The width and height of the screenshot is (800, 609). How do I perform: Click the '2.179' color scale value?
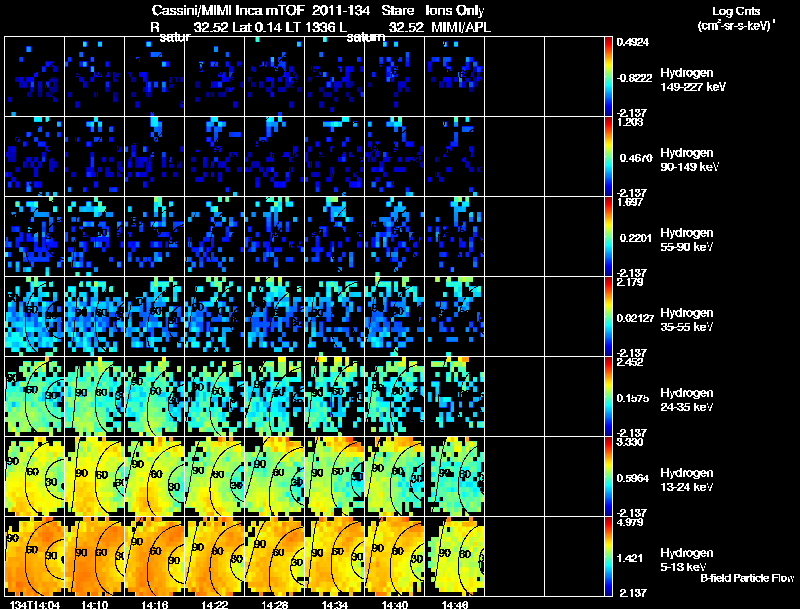pos(630,282)
